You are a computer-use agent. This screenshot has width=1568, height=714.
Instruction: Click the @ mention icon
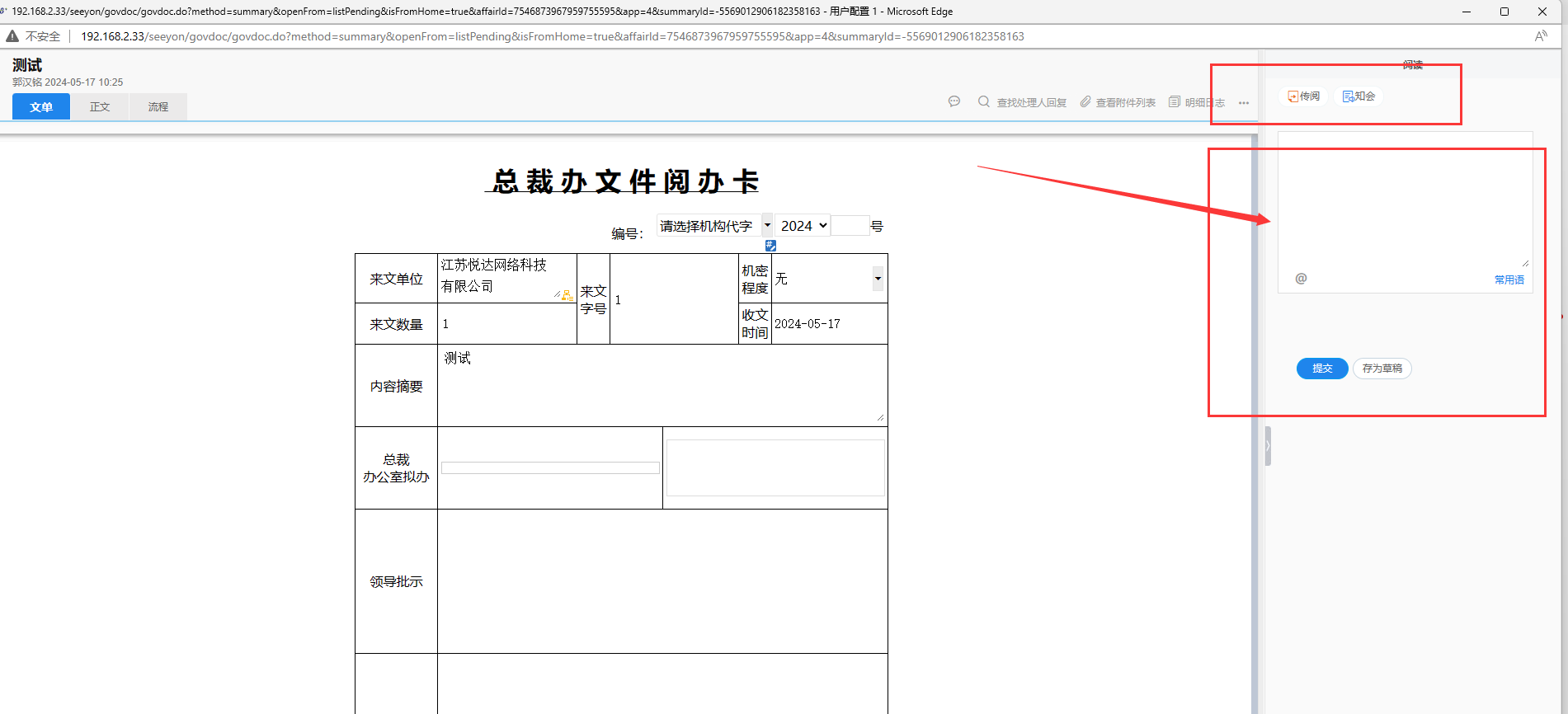[1301, 279]
